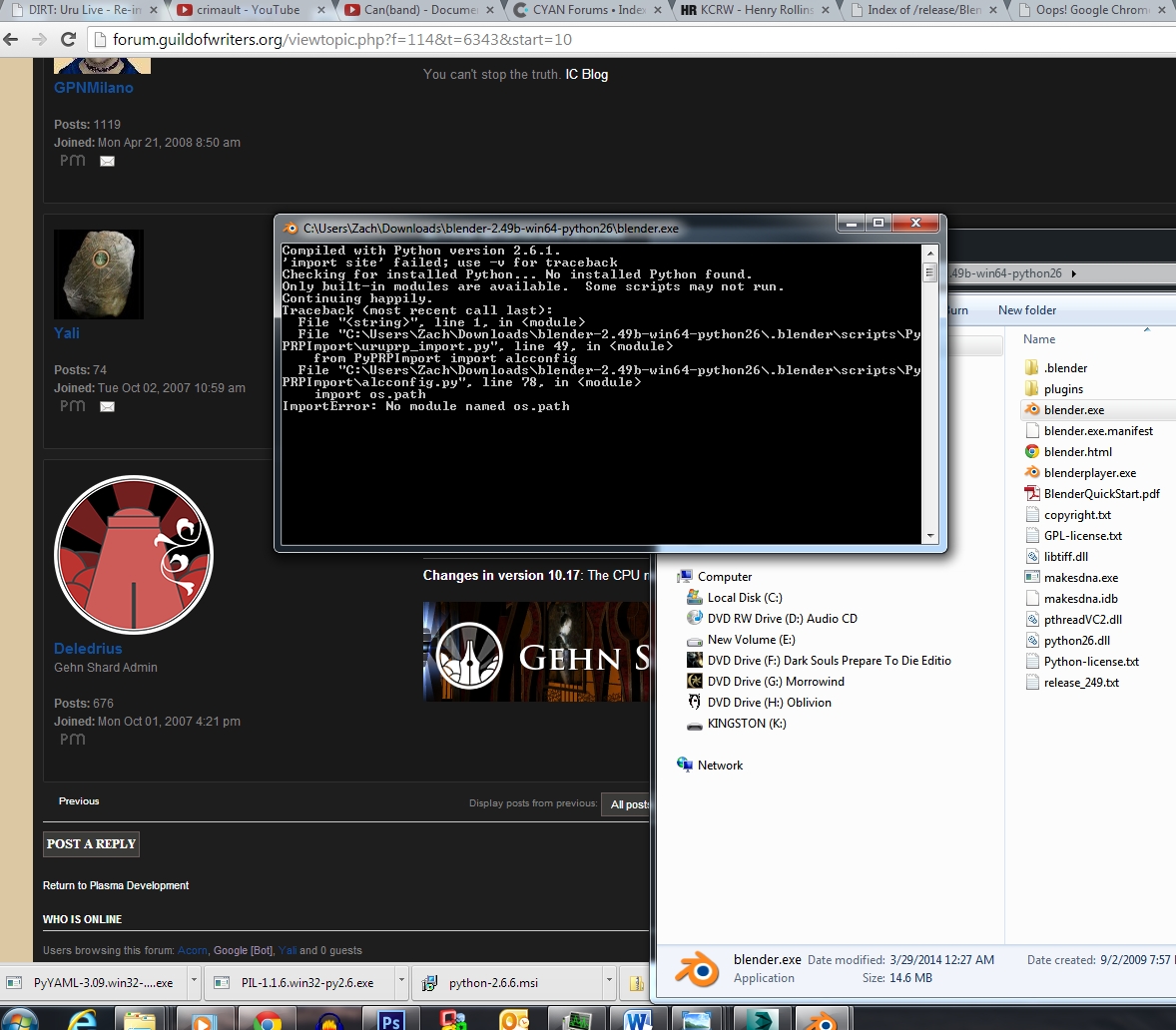Send a PM to Deledrius
The image size is (1176, 1030).
tap(73, 740)
